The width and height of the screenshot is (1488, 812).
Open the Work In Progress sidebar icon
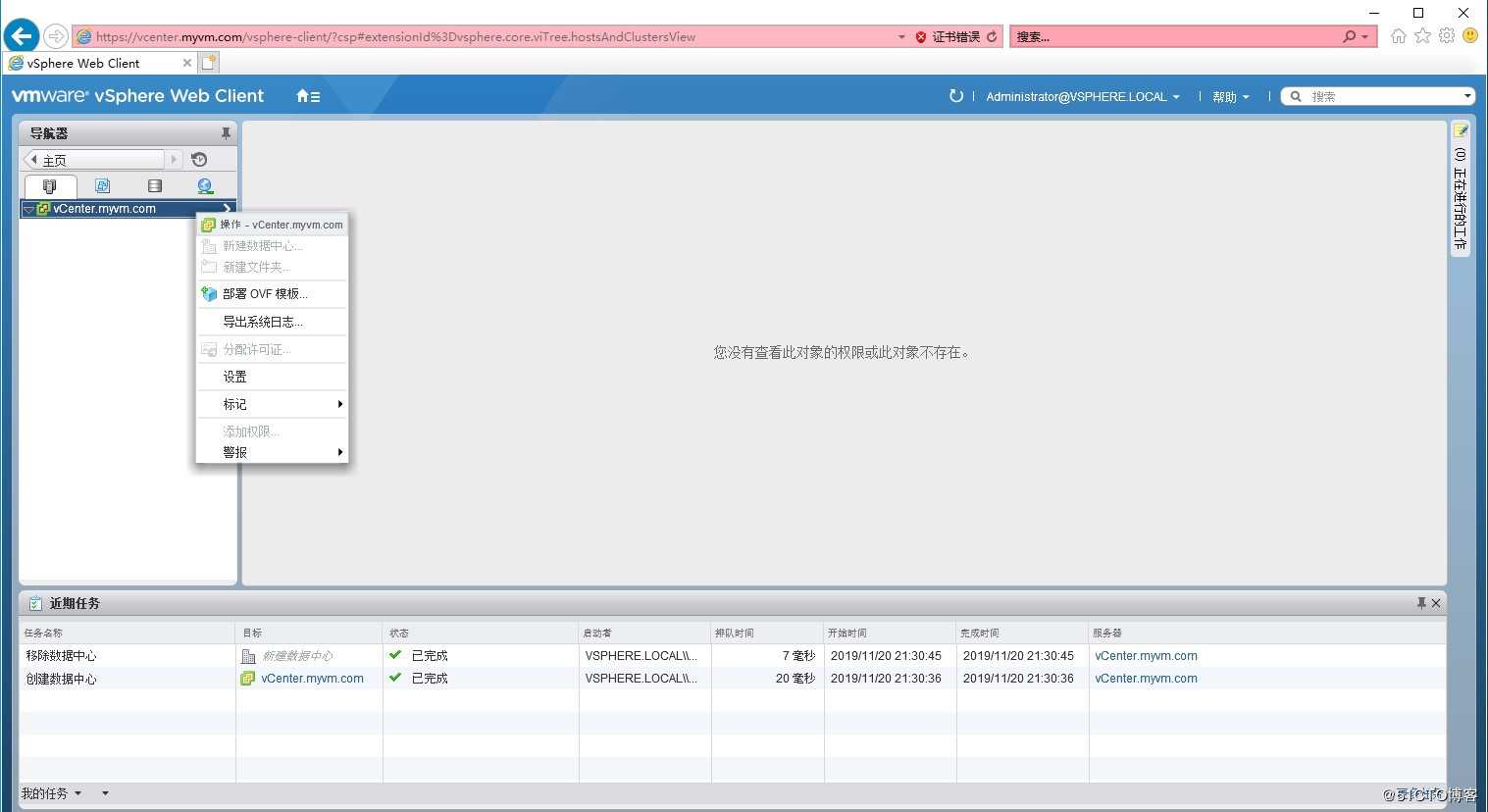(1461, 131)
